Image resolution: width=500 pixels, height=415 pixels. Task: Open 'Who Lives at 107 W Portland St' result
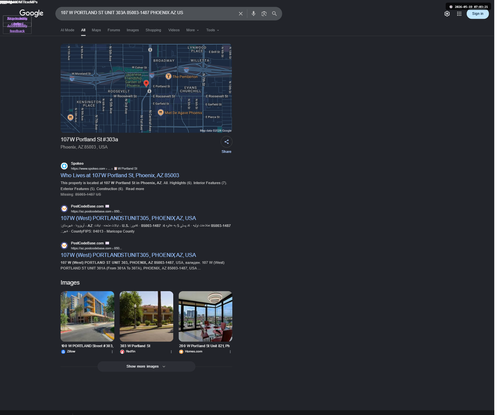[120, 175]
